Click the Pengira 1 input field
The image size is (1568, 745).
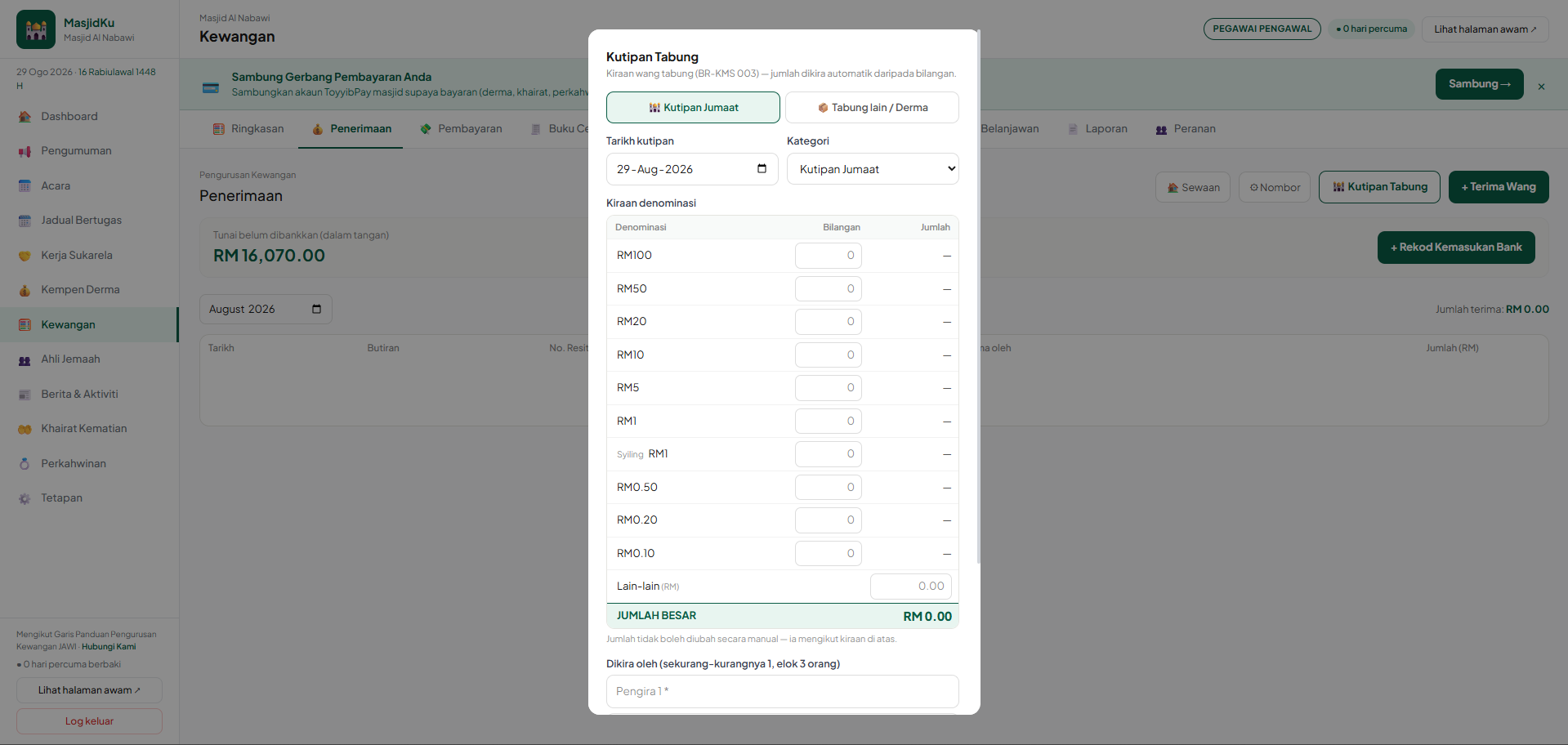(783, 691)
